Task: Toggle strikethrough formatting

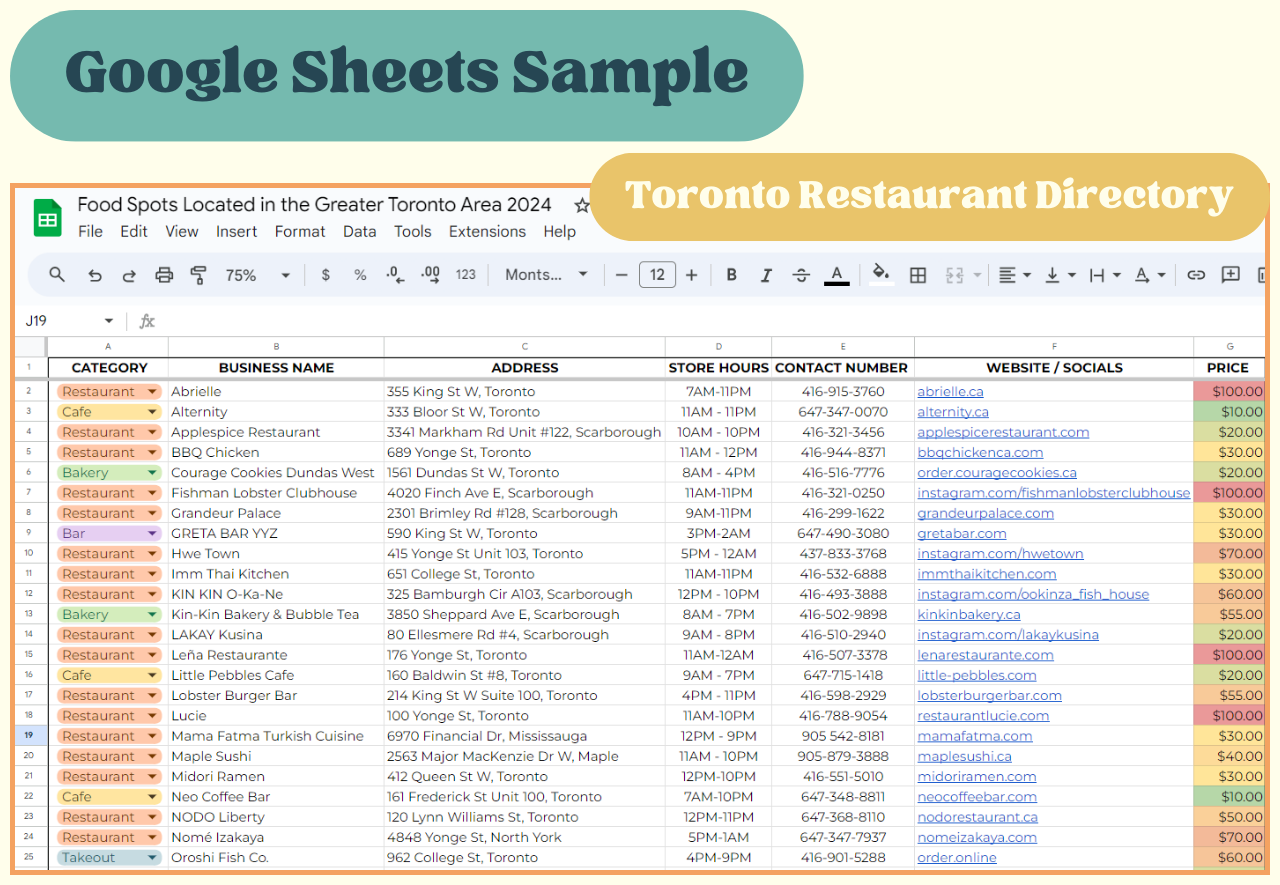Action: [801, 275]
